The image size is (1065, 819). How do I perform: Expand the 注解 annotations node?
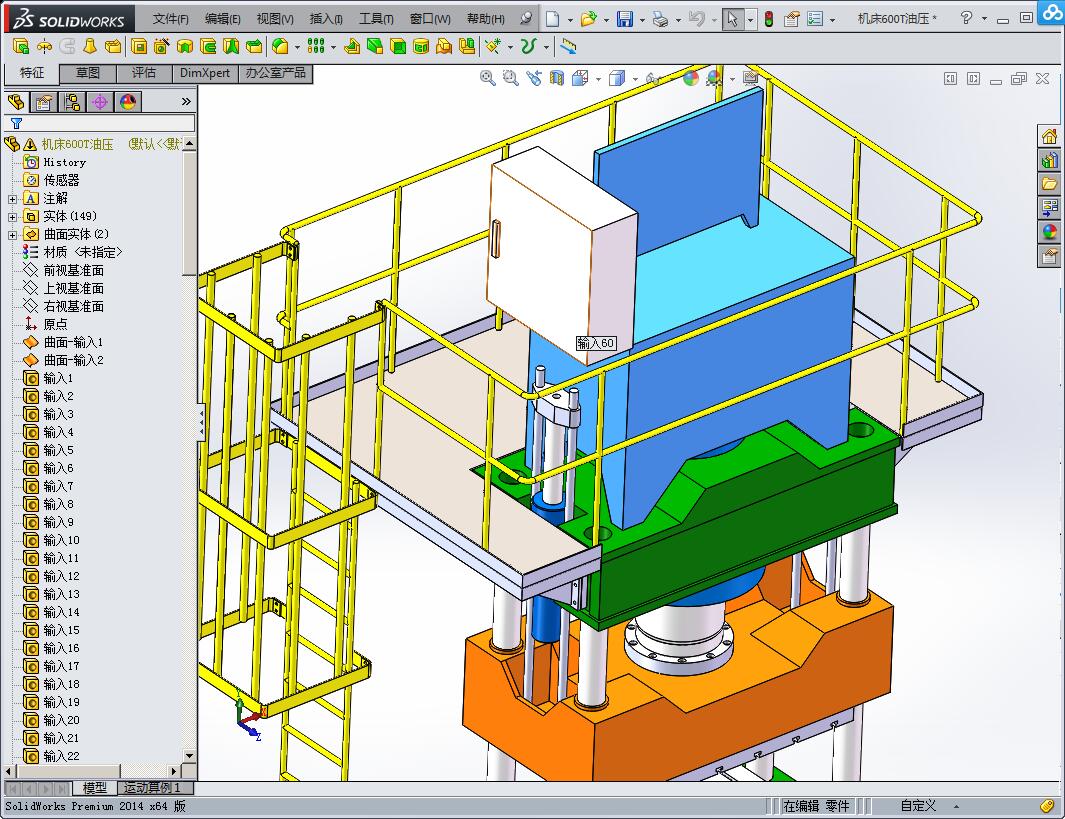(12, 198)
